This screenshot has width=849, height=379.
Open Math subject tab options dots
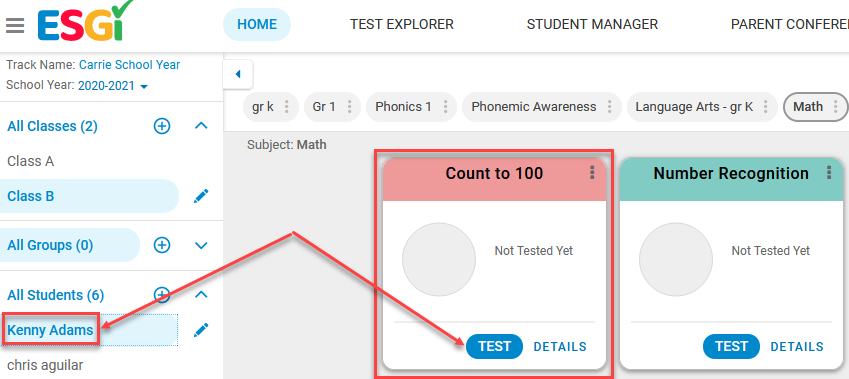coord(836,107)
